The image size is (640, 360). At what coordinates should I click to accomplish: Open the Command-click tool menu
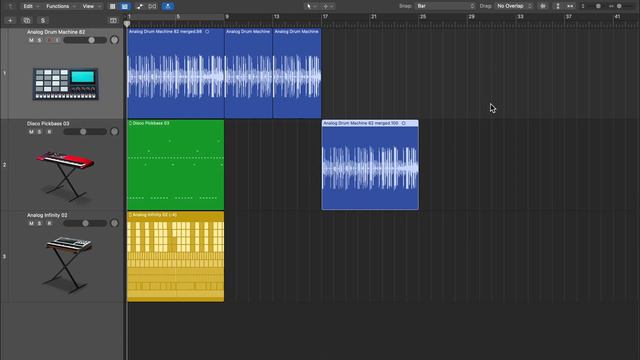328,6
